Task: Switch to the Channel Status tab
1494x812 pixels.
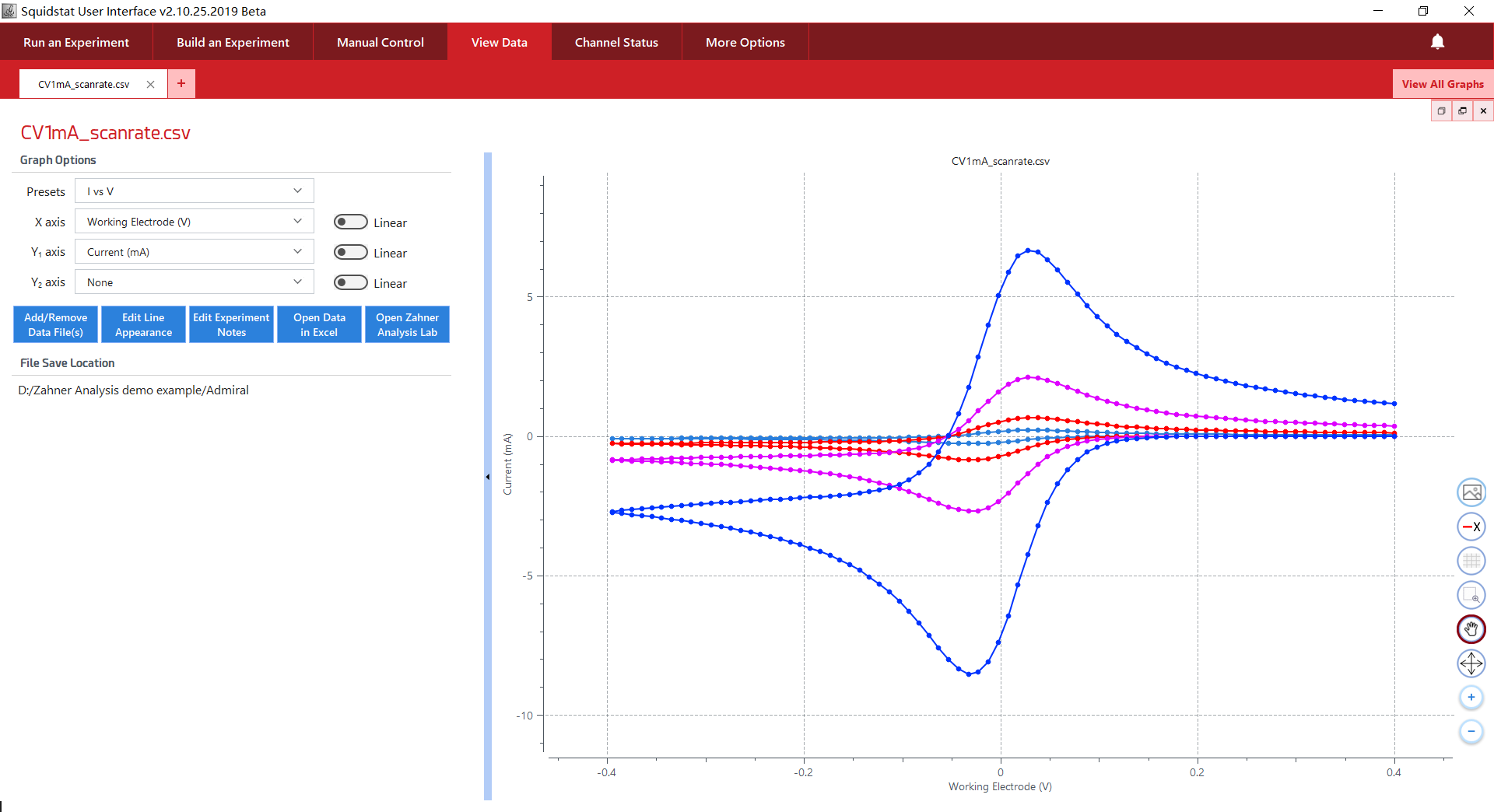Action: point(616,42)
